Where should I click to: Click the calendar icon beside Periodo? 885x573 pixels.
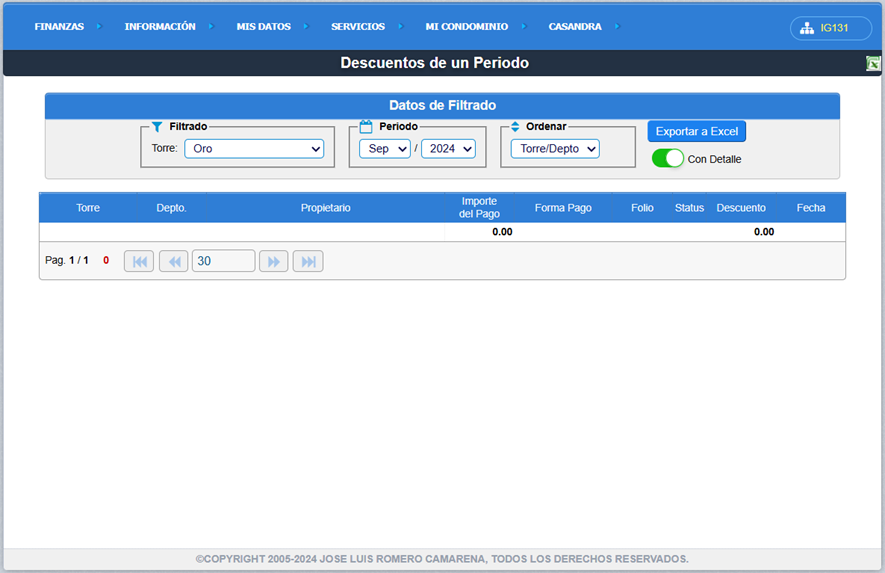[x=366, y=127]
